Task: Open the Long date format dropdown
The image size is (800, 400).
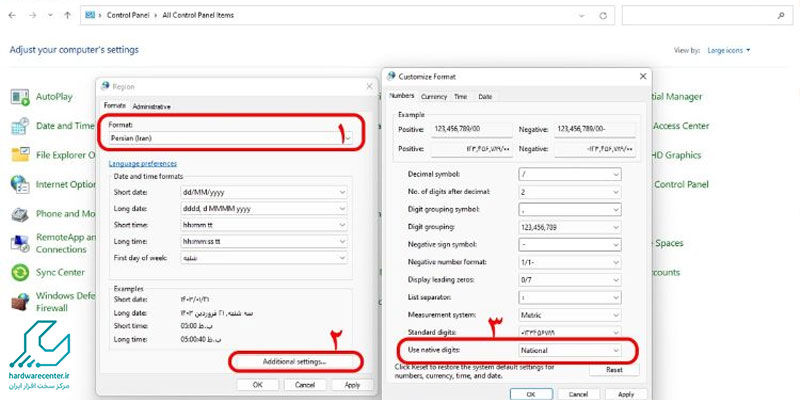Action: point(264,209)
